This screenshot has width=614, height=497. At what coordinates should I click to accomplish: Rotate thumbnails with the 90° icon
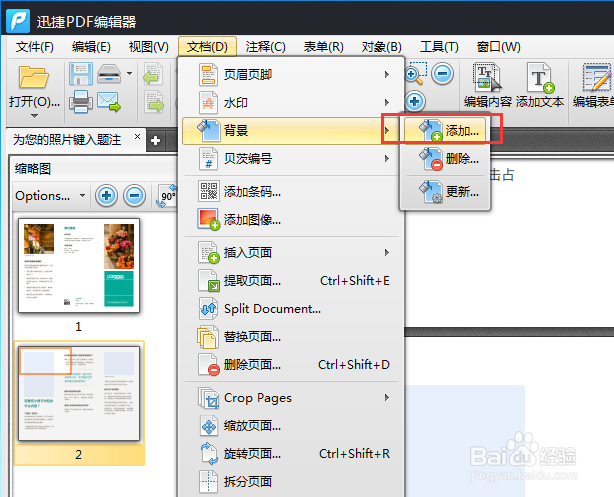pos(167,195)
